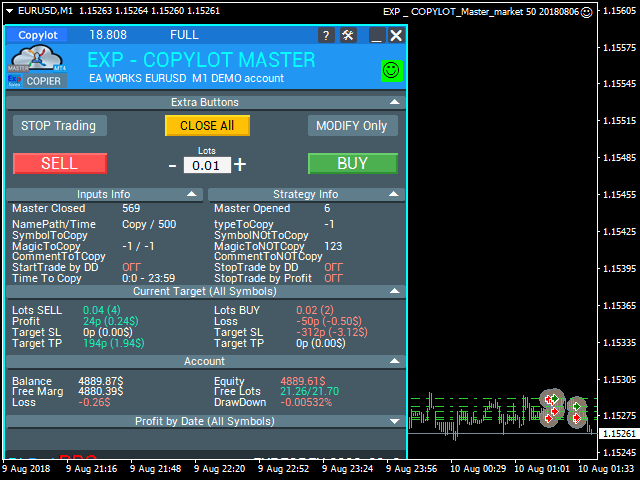Open the tools settings wrench icon
The height and width of the screenshot is (480, 640).
[x=348, y=35]
